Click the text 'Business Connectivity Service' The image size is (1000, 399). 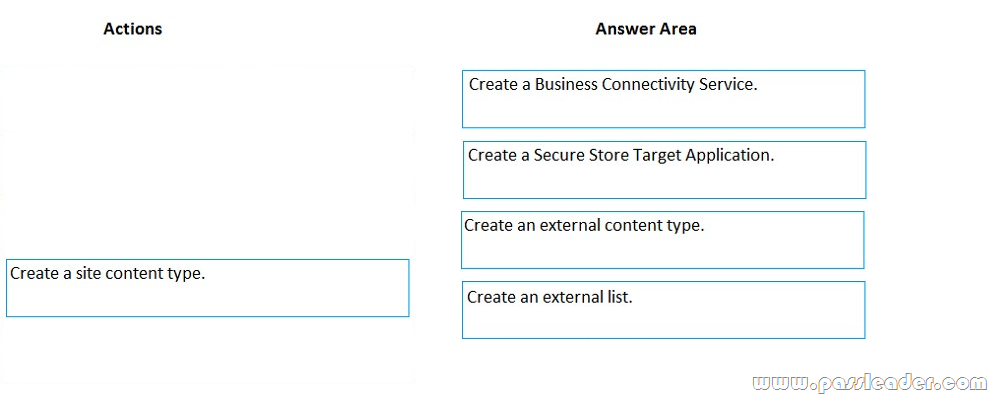click(x=646, y=85)
